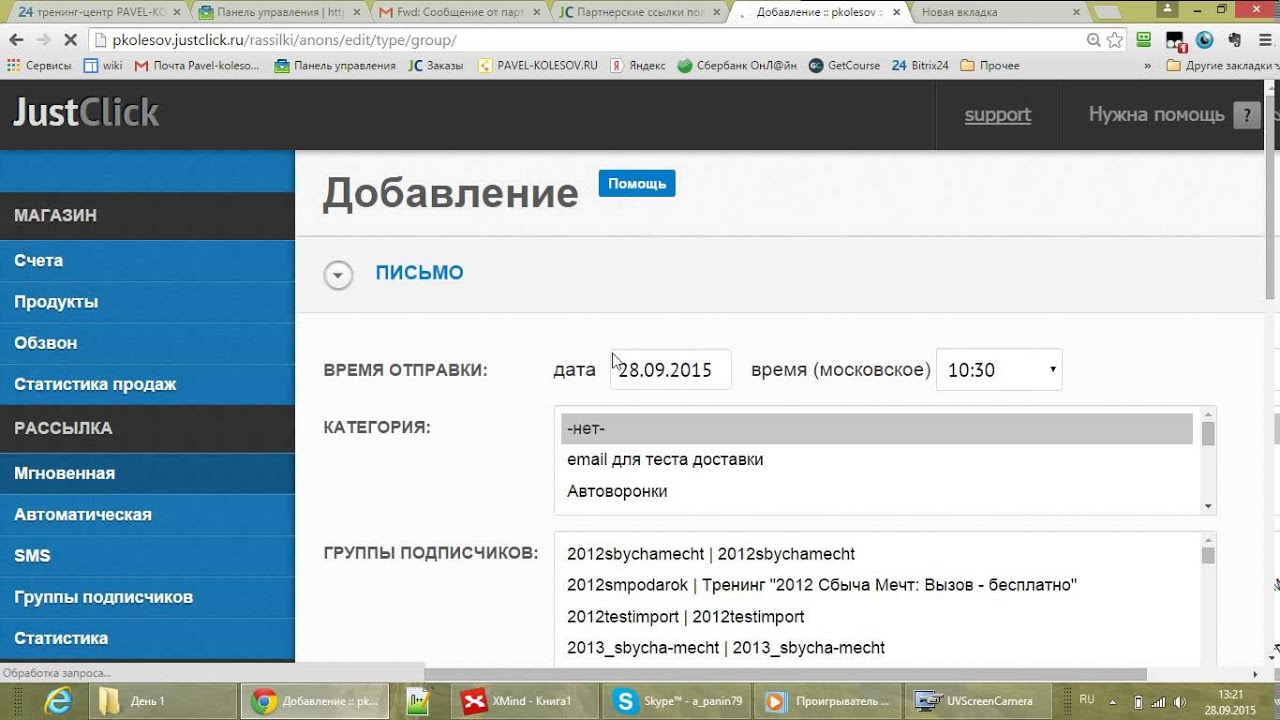Open Группы подписчиков in the sidebar
This screenshot has height=720, width=1280.
pos(147,597)
